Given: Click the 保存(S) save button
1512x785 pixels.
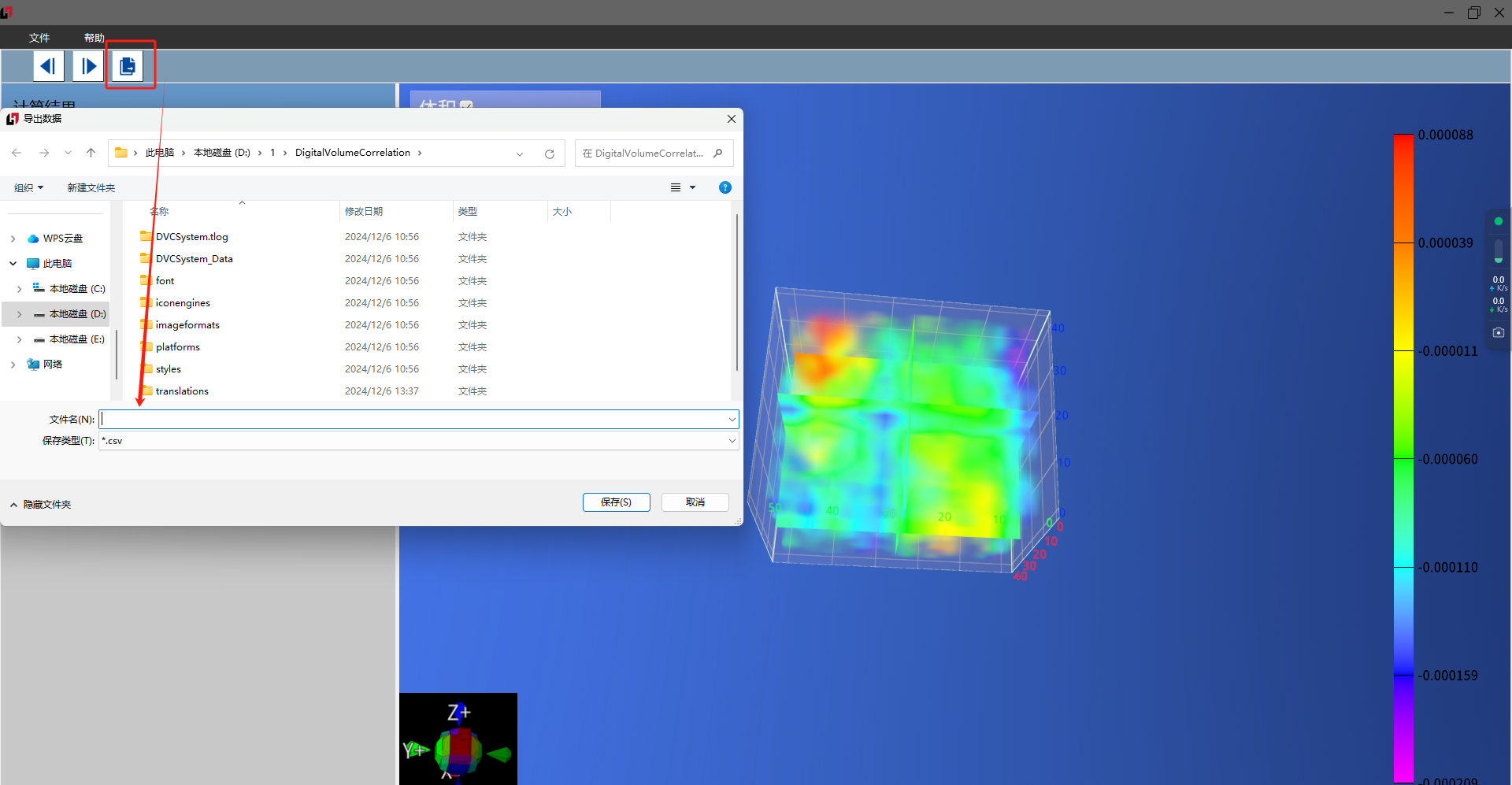Looking at the screenshot, I should (616, 502).
